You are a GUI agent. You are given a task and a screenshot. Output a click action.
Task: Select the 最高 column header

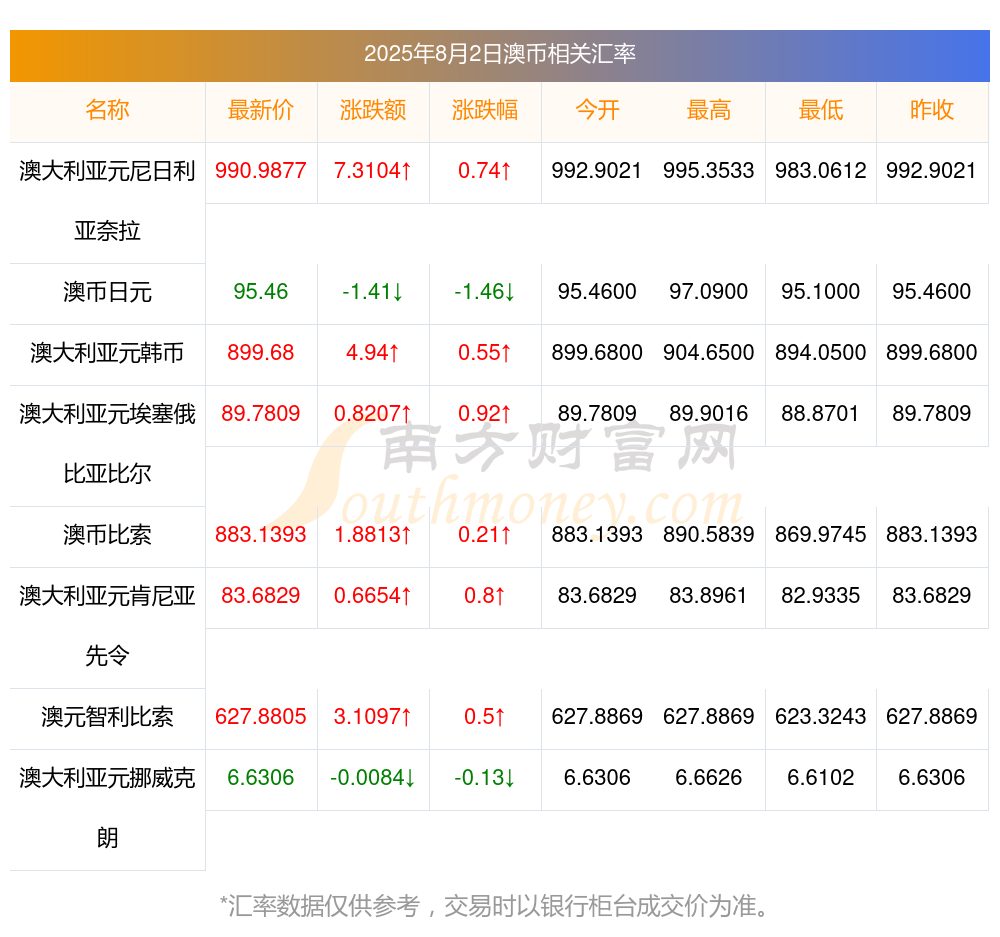click(x=709, y=110)
